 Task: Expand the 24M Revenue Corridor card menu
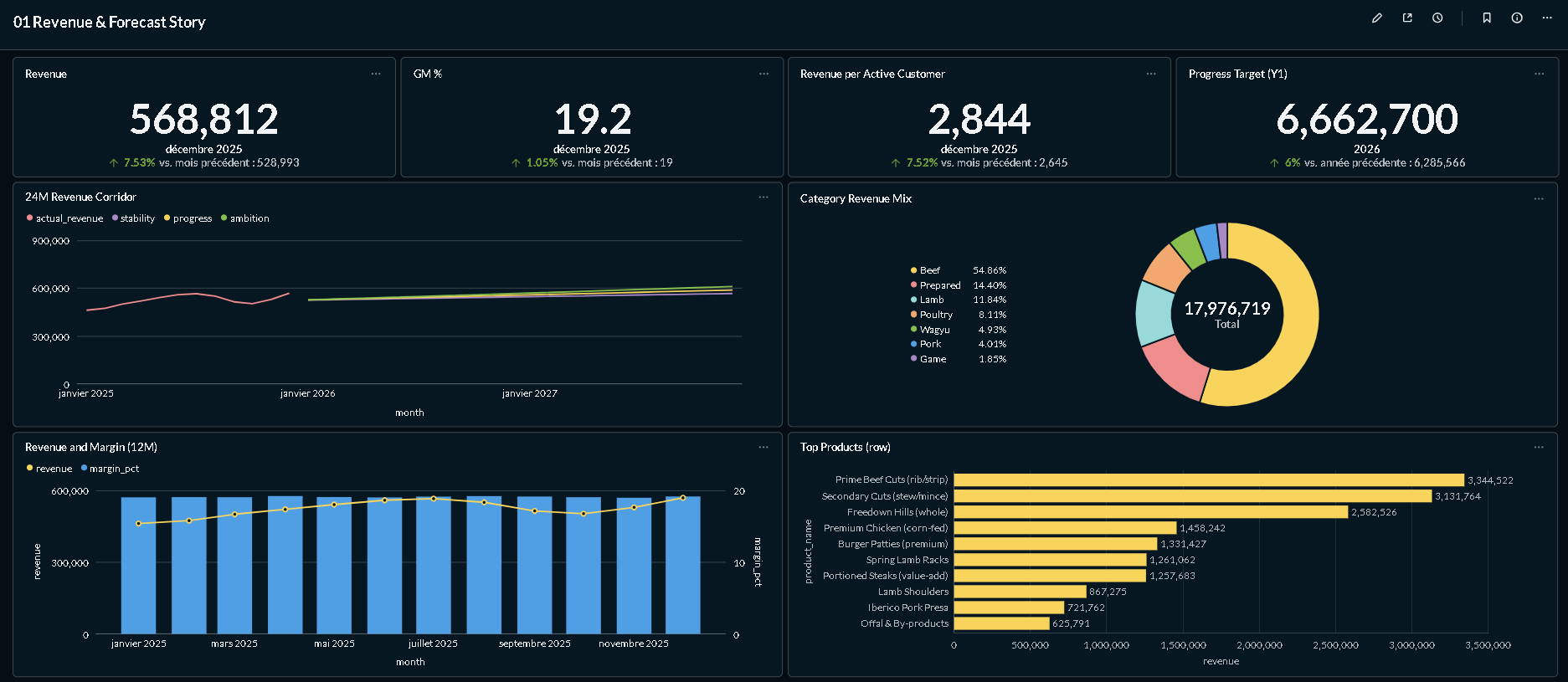(763, 197)
